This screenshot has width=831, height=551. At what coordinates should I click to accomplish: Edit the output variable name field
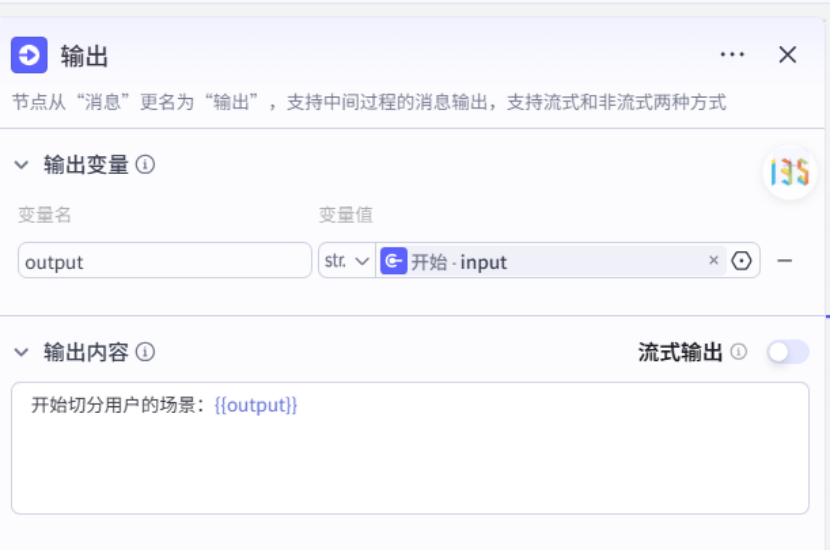click(165, 261)
